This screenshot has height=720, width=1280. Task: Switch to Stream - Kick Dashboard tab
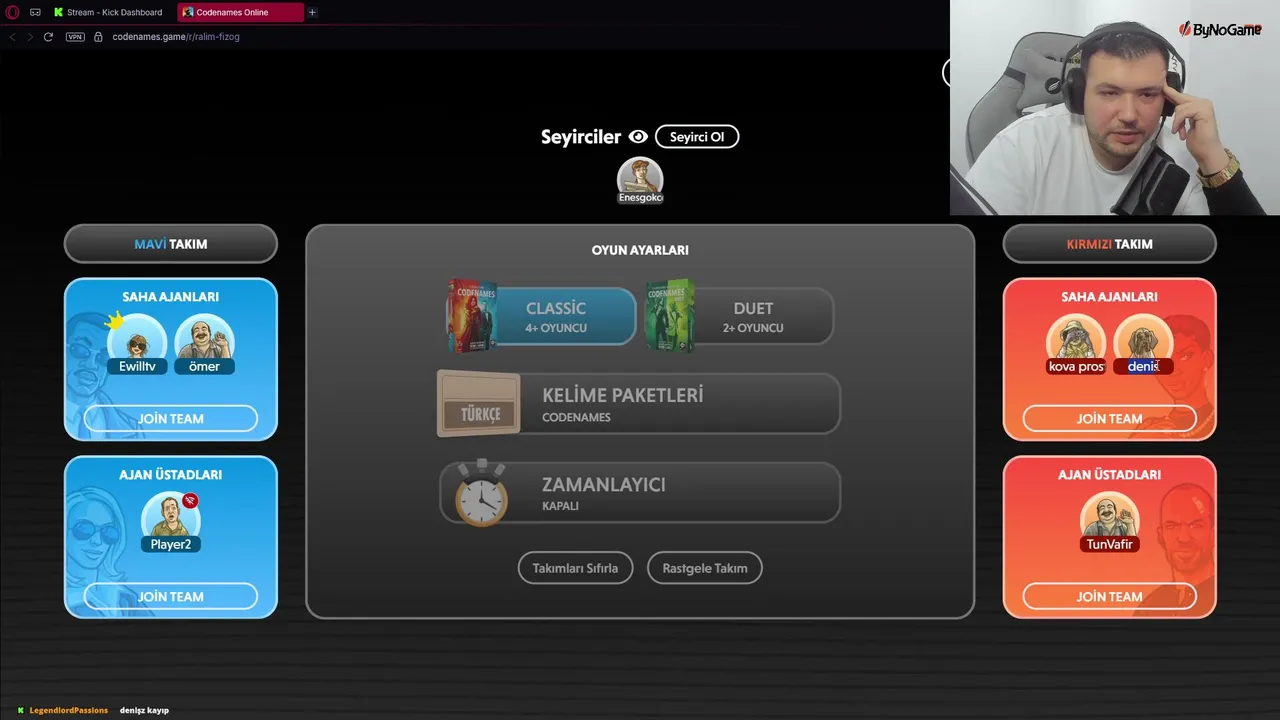tap(110, 12)
